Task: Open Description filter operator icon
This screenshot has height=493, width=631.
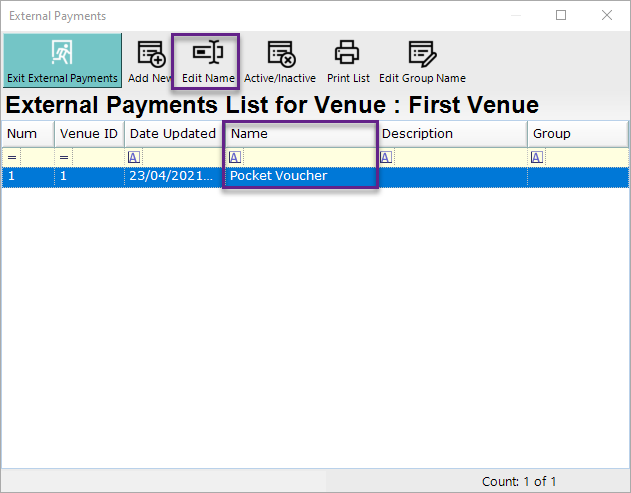Action: click(x=386, y=157)
